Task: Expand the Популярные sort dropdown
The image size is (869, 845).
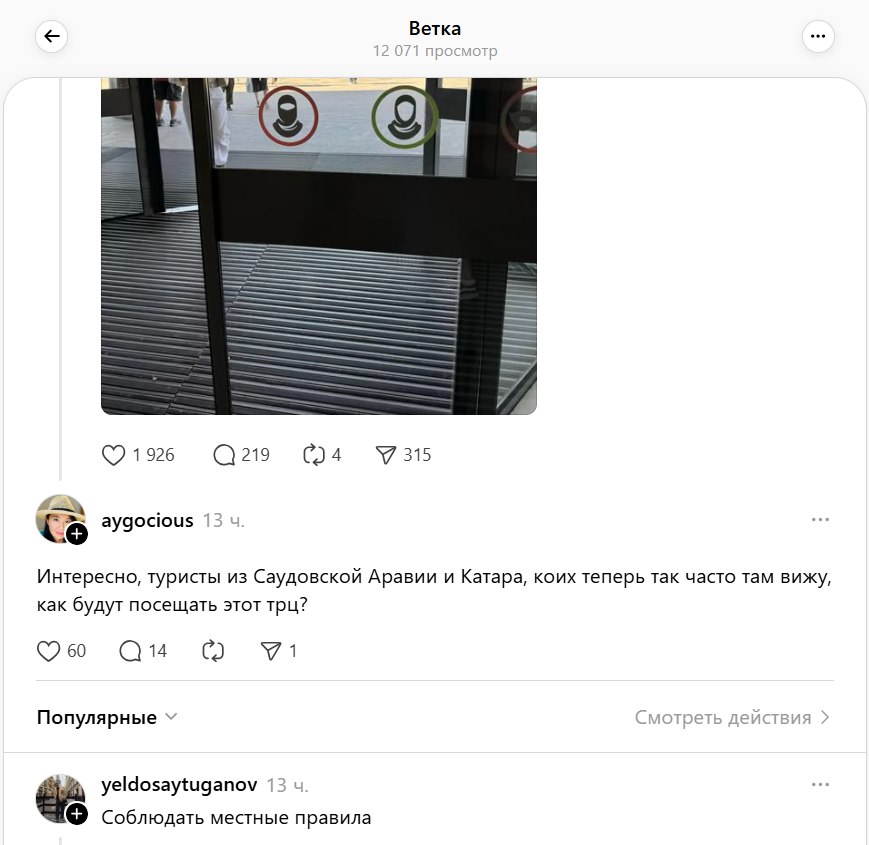Action: tap(107, 718)
